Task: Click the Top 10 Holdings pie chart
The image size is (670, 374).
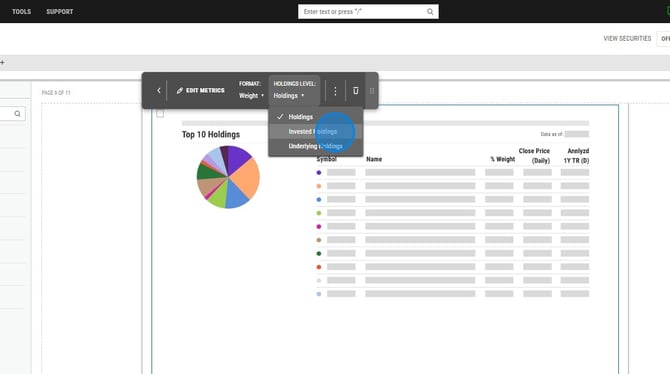Action: click(228, 177)
